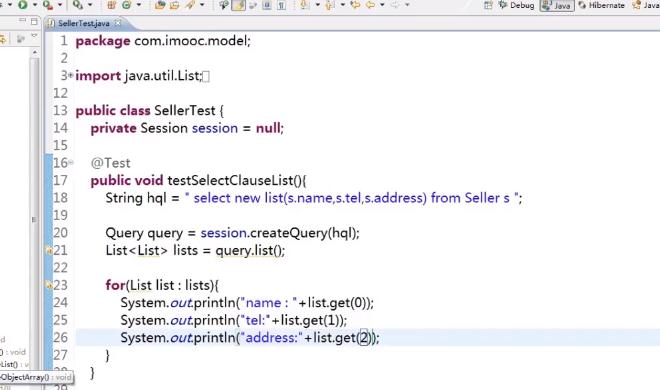Click line number 14 in the gutter
This screenshot has width=660, height=390.
(60, 128)
